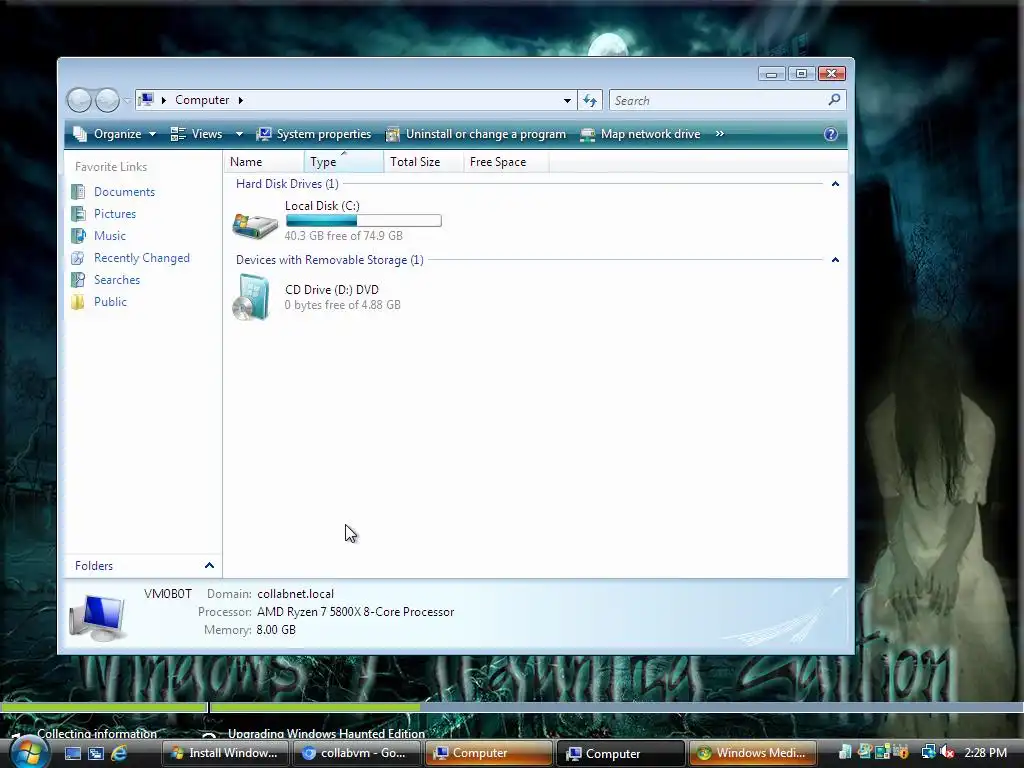
Task: Click the Searches icon in sidebar
Action: (78, 280)
